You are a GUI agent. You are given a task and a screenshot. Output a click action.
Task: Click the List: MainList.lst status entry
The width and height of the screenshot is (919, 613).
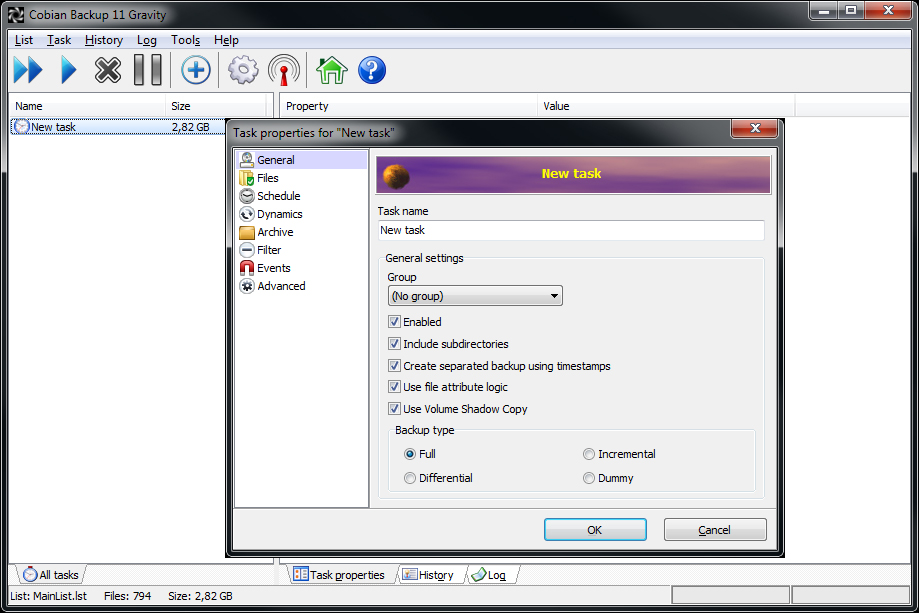coord(49,596)
